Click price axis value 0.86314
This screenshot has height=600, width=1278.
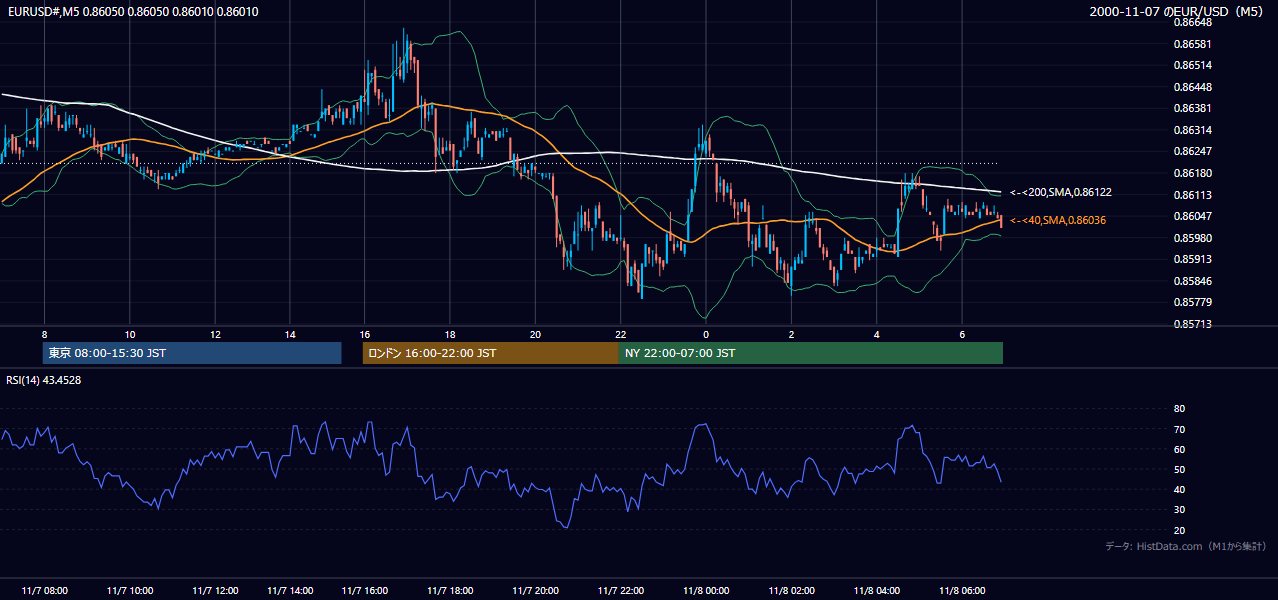(1192, 130)
